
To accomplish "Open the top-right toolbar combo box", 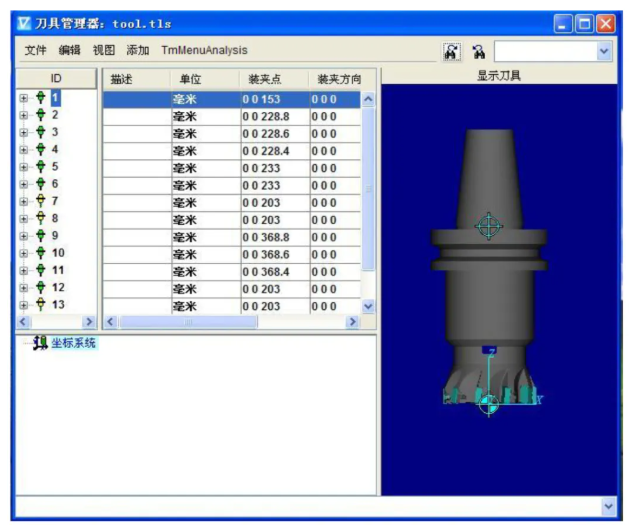I will pyautogui.click(x=604, y=51).
